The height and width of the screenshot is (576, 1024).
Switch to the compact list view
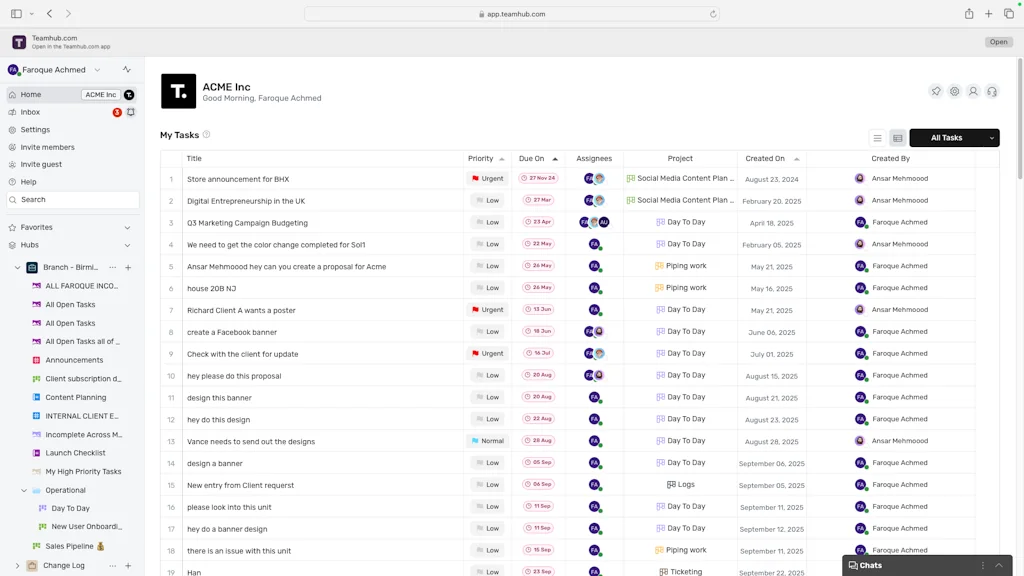[x=877, y=137]
